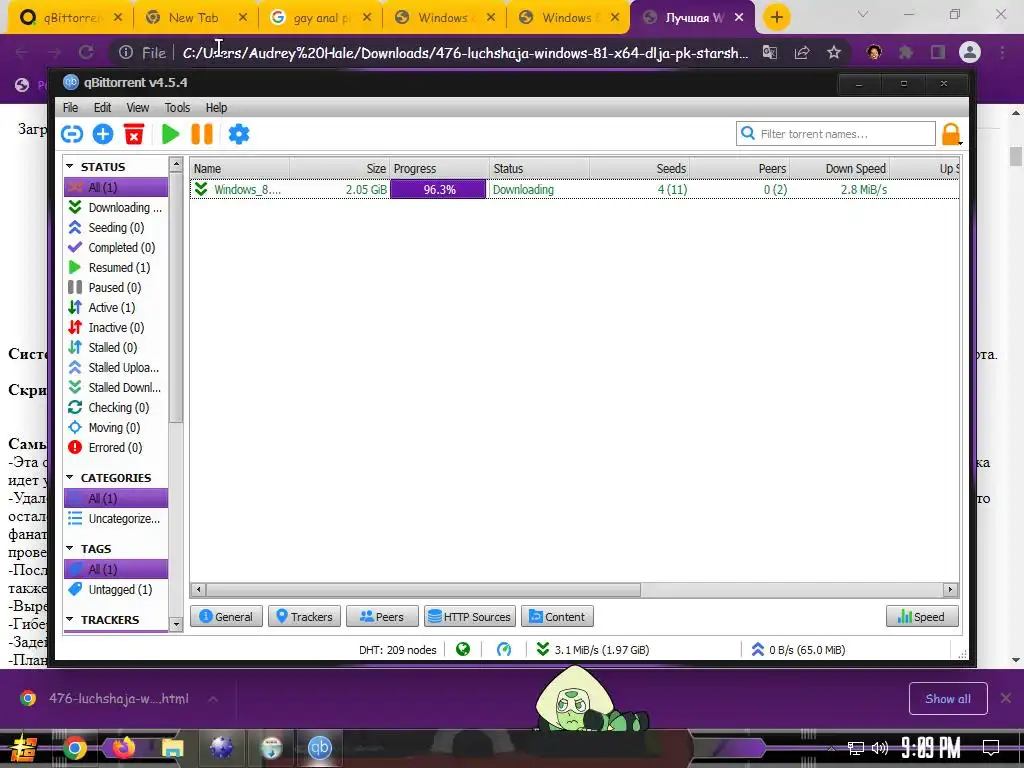Image resolution: width=1024 pixels, height=768 pixels.
Task: Click the orange Pause icon
Action: tap(202, 134)
